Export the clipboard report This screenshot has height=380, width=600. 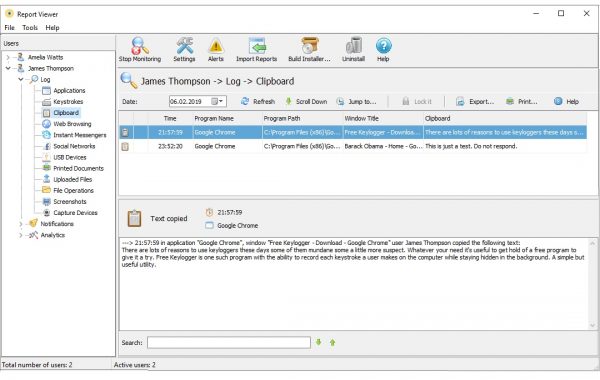click(x=475, y=101)
